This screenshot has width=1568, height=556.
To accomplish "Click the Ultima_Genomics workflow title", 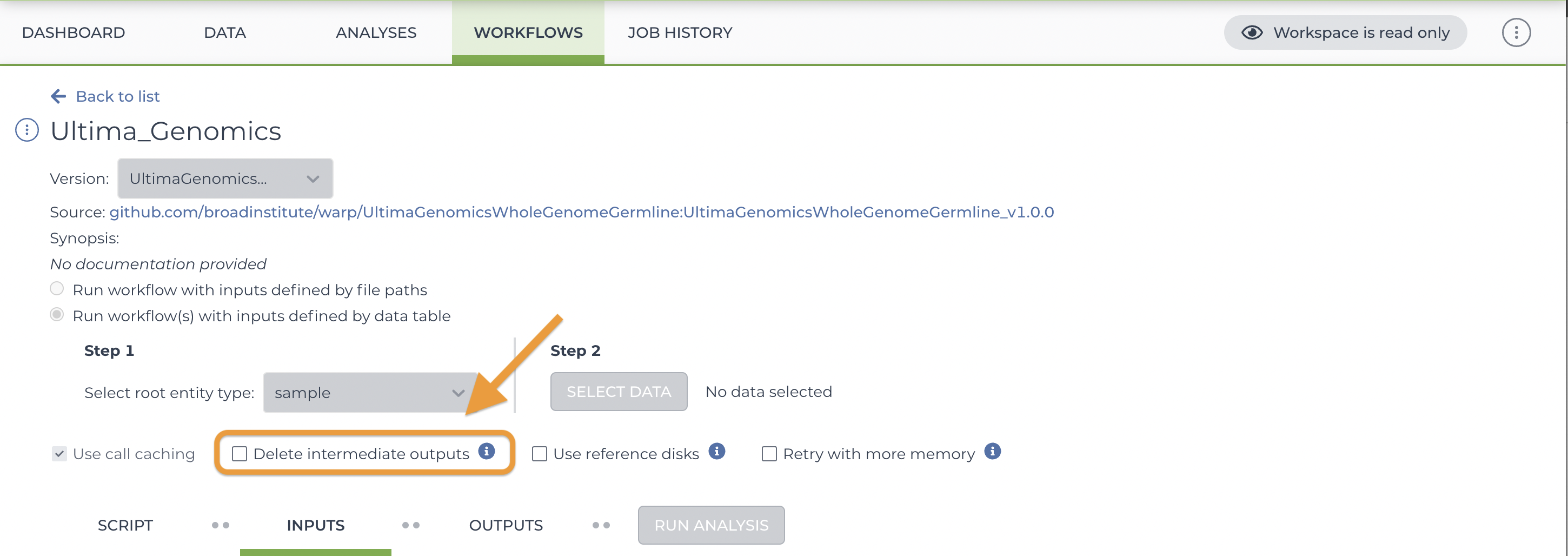I will point(165,131).
